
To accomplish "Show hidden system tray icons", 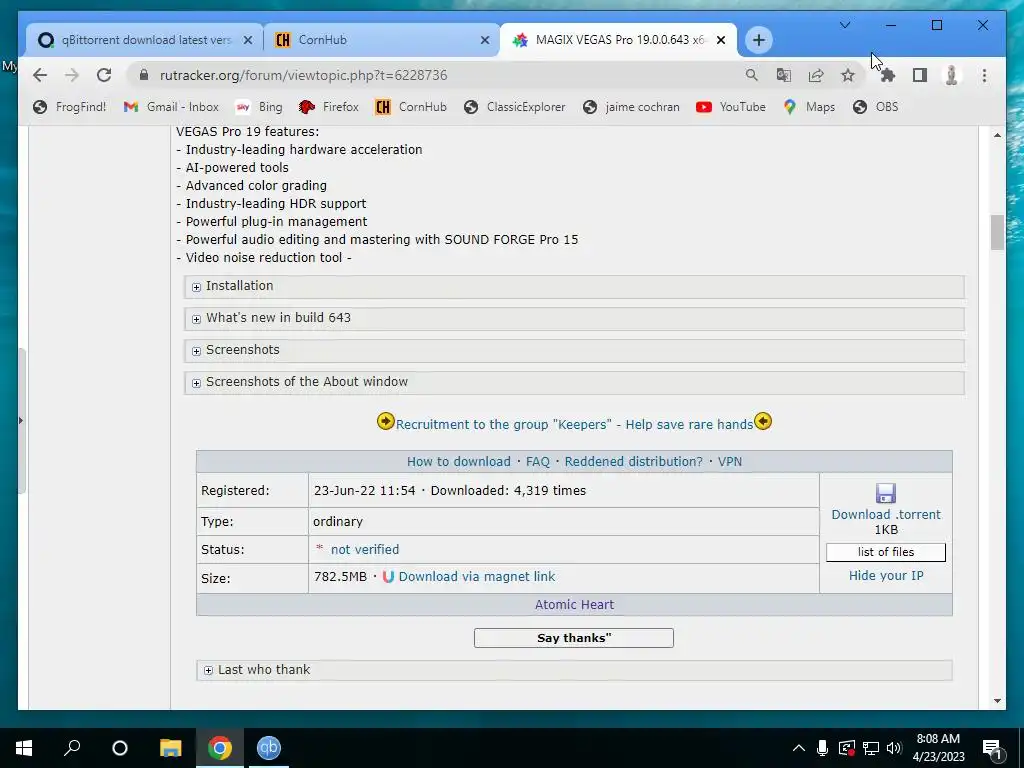I will tap(798, 748).
